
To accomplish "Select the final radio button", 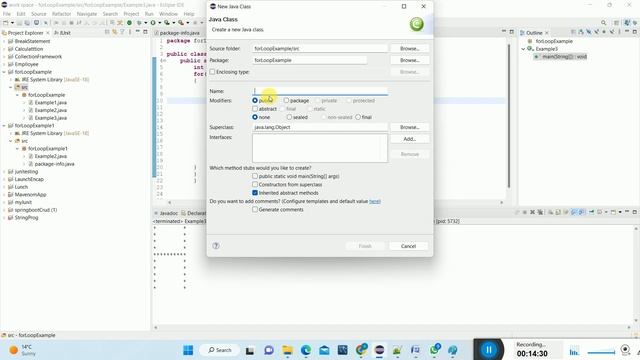I will [358, 117].
